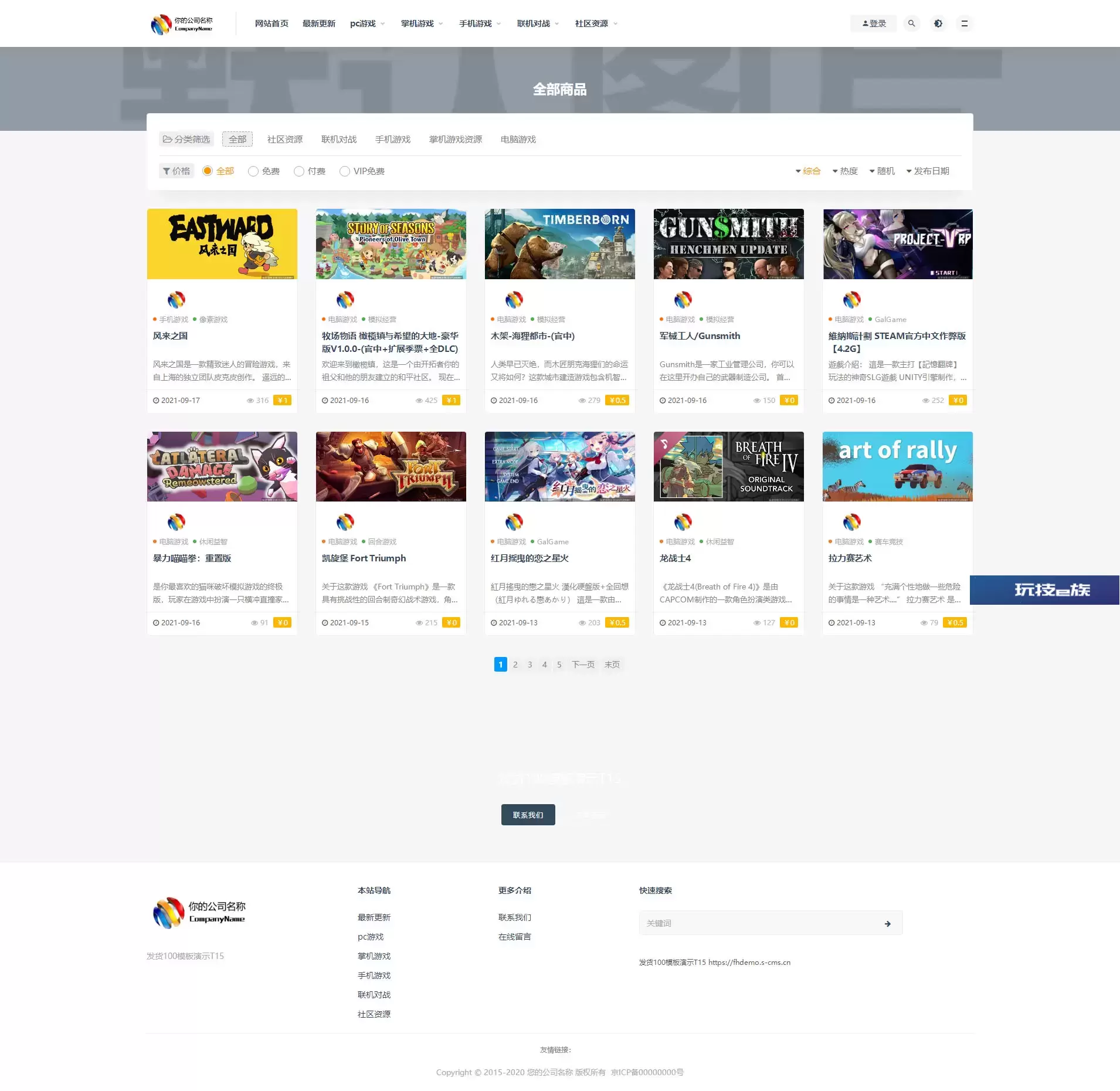
Task: Select the 全部 price radio button
Action: click(x=207, y=171)
